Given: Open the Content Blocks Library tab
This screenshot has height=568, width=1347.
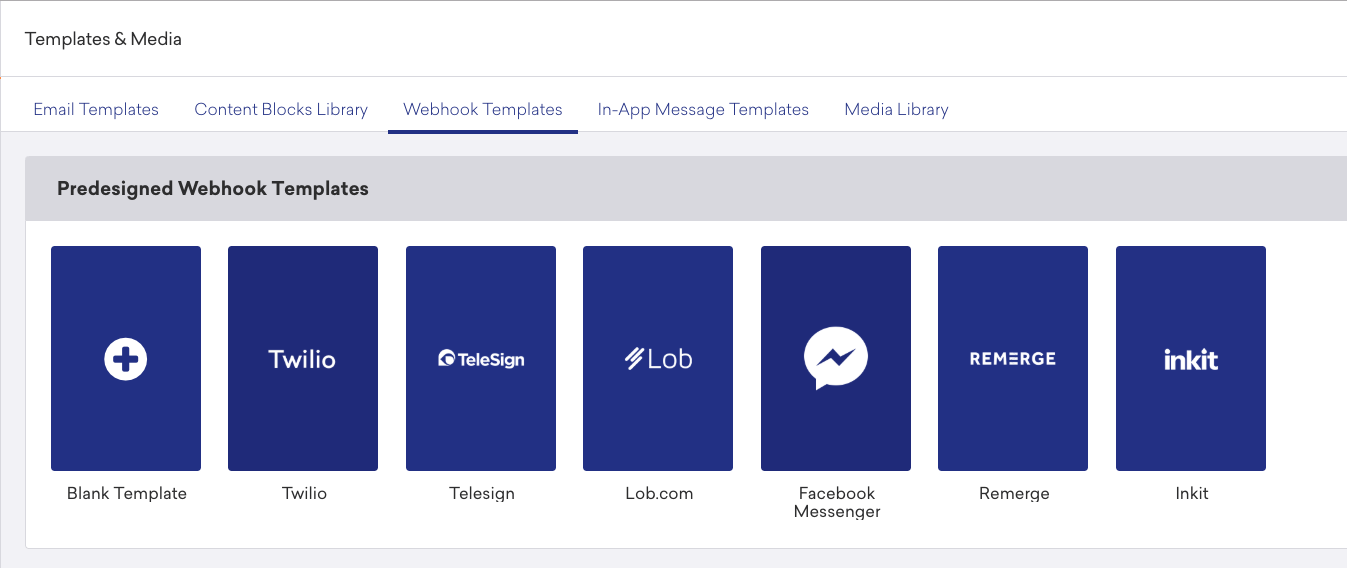Looking at the screenshot, I should click(281, 109).
